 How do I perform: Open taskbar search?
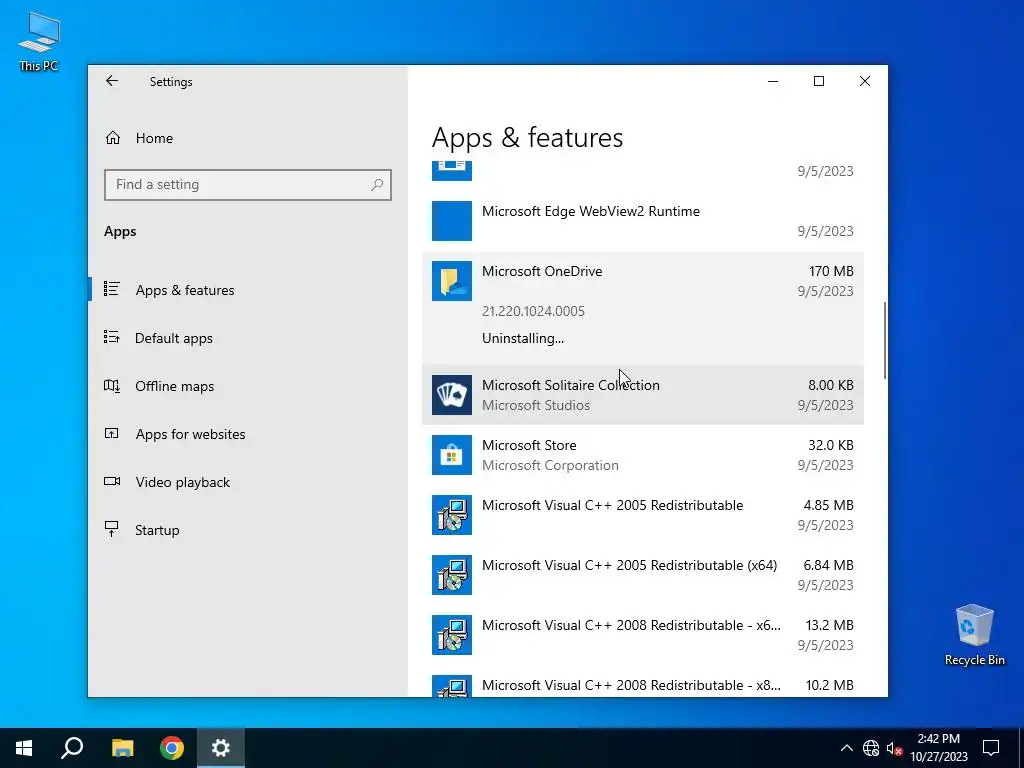pyautogui.click(x=72, y=748)
